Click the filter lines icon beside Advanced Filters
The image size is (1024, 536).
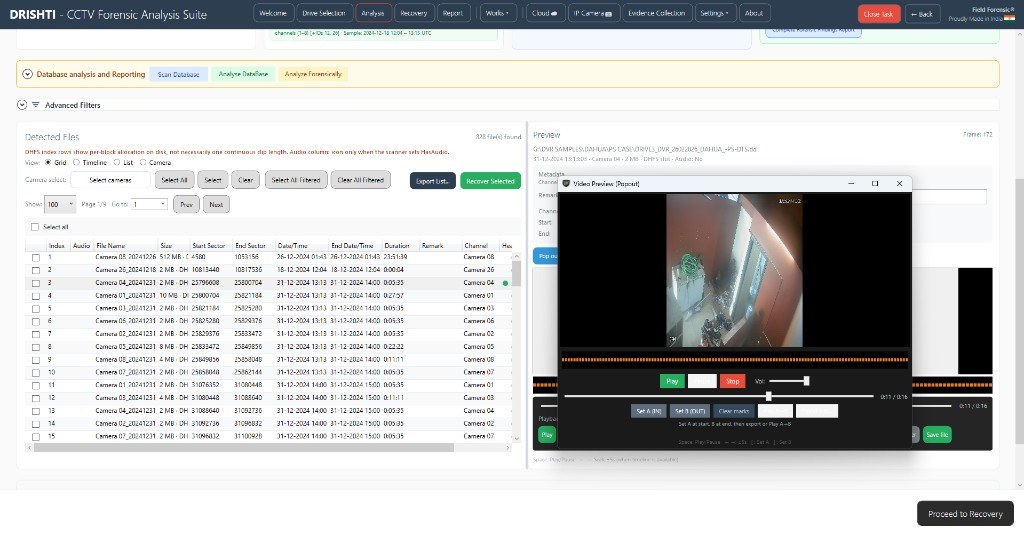coord(36,104)
